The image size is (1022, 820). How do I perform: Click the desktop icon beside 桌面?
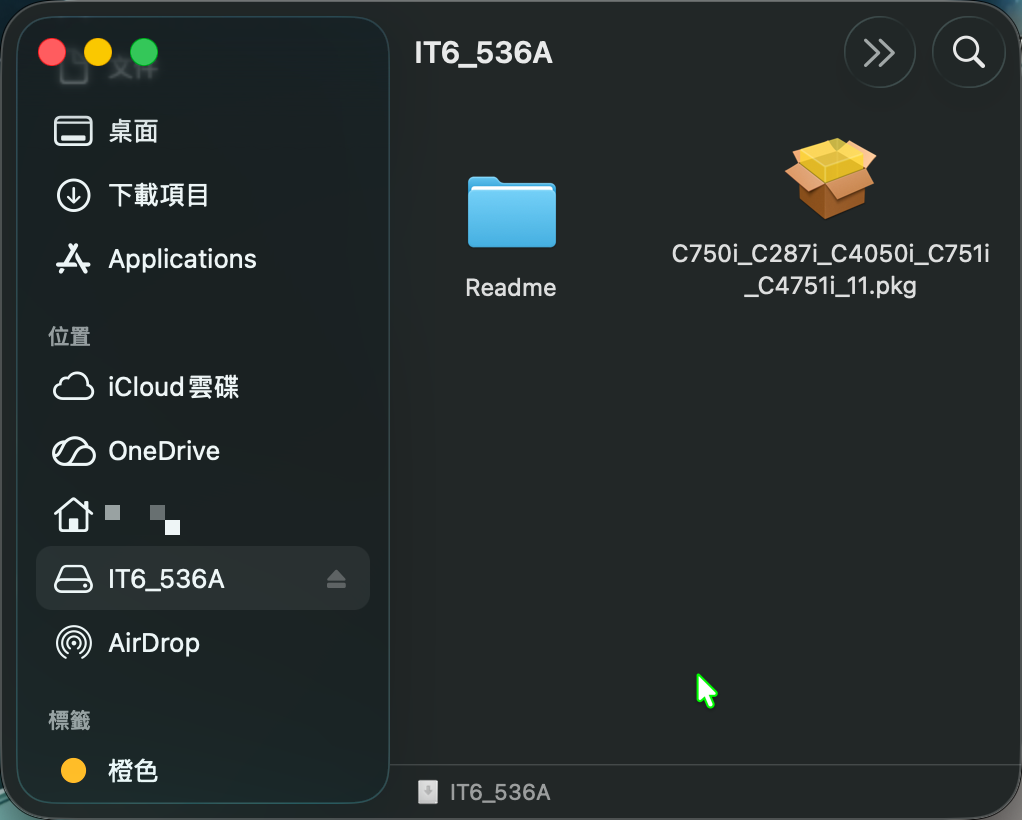click(x=73, y=131)
